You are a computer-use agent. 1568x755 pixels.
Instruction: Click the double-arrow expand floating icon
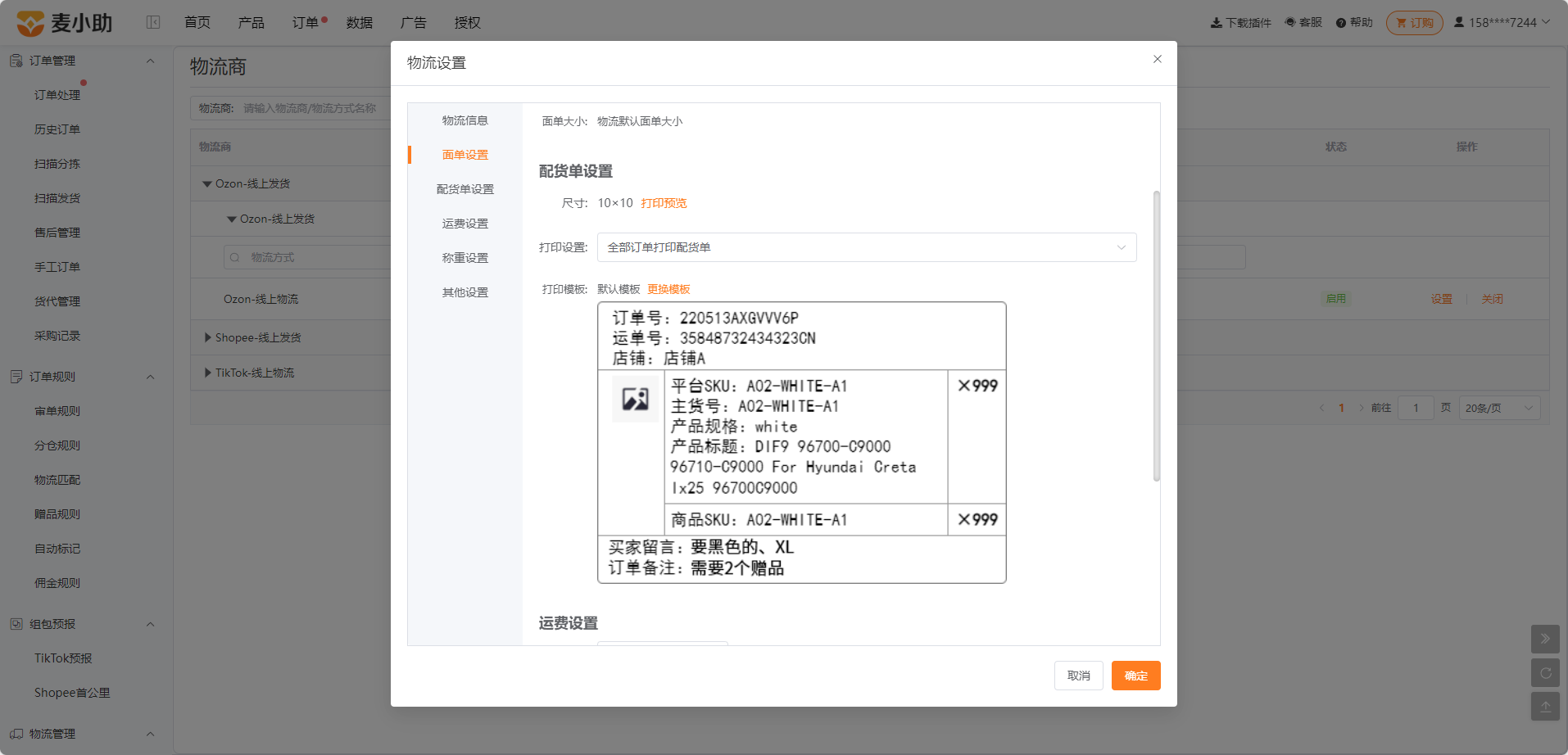click(1545, 639)
